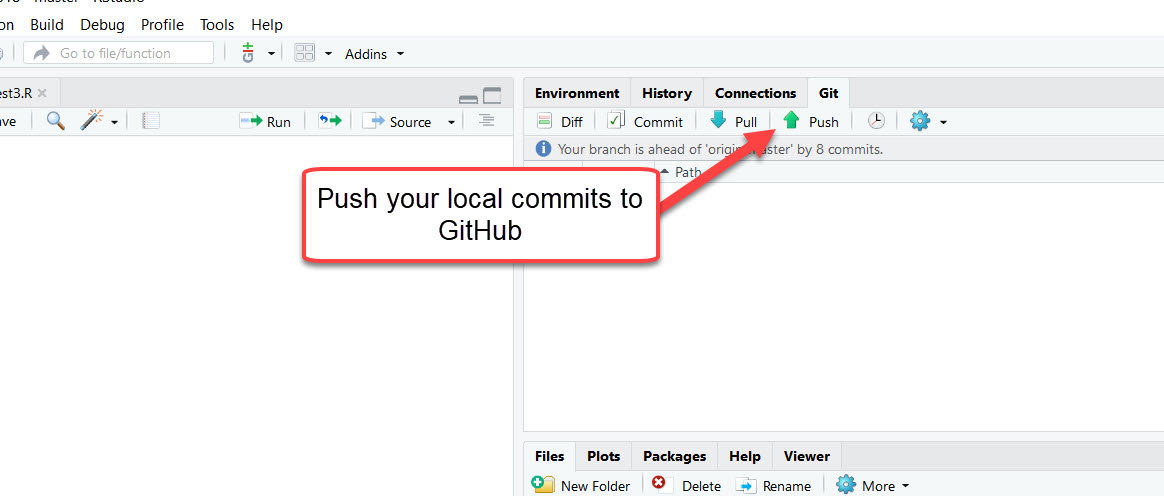
Task: Show the document outline icon
Action: (486, 120)
